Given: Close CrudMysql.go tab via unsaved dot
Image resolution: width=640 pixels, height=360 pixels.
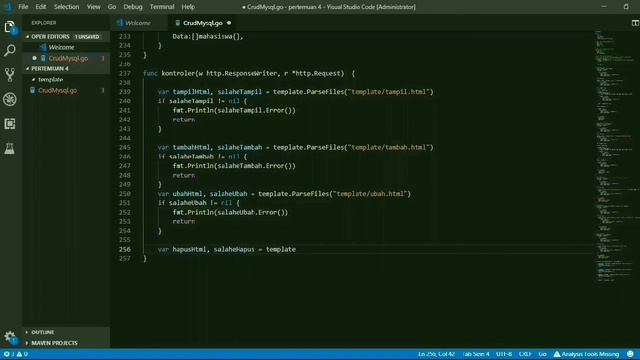Looking at the screenshot, I should (229, 23).
